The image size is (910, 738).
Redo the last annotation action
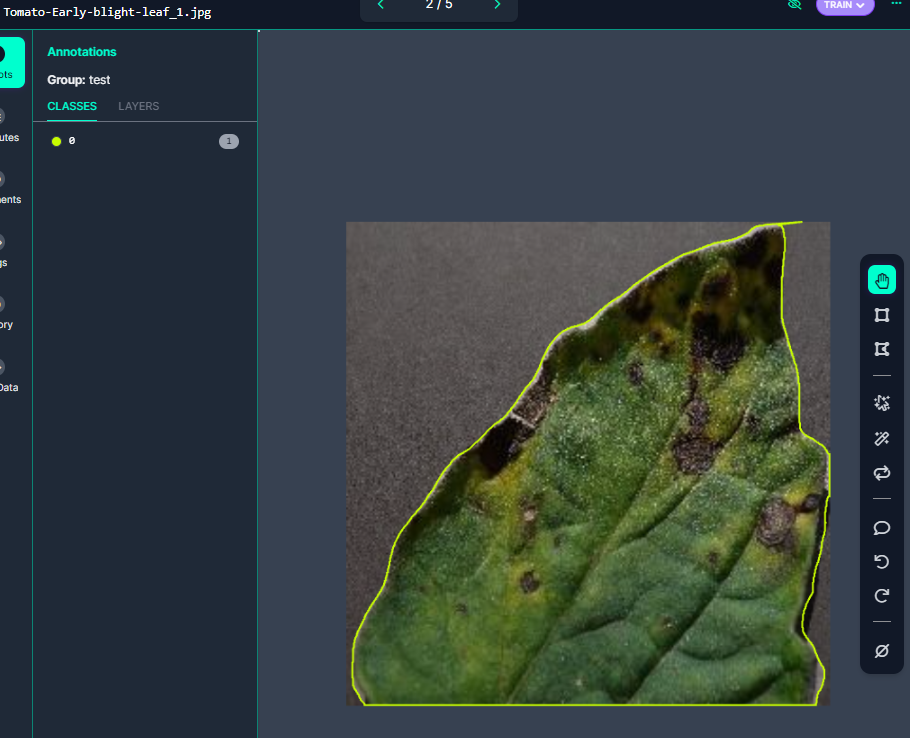click(x=881, y=595)
